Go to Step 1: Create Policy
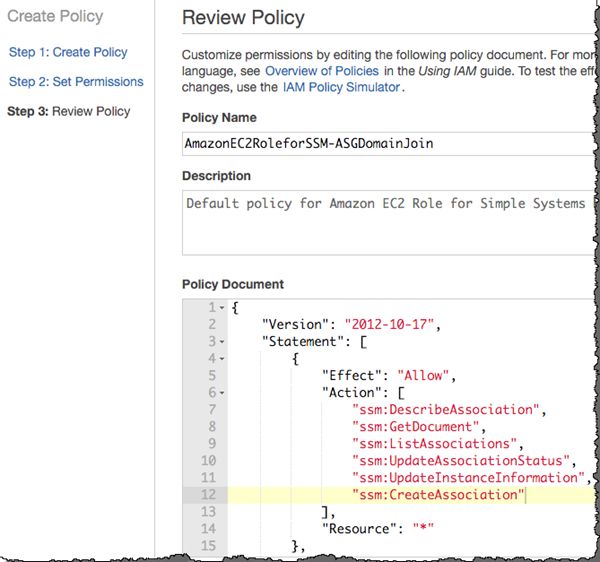The width and height of the screenshot is (600, 562). tap(68, 52)
